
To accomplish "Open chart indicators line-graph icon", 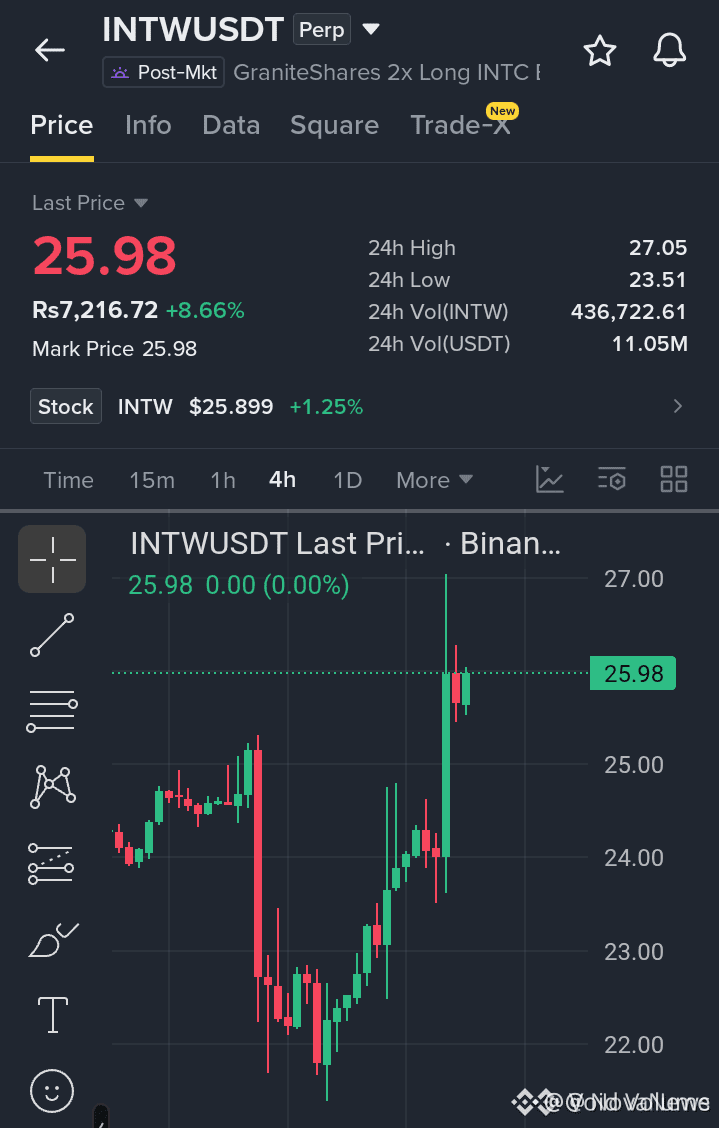I will coord(549,479).
